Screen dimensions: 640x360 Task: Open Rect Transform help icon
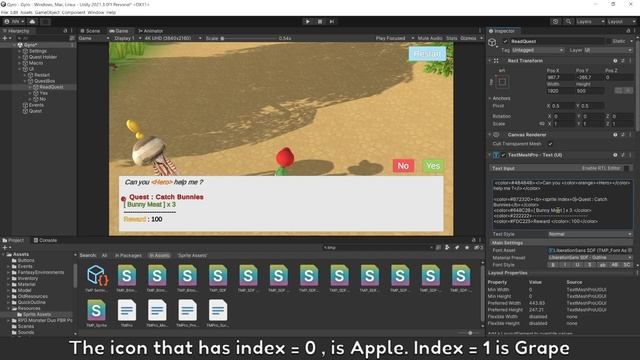615,61
